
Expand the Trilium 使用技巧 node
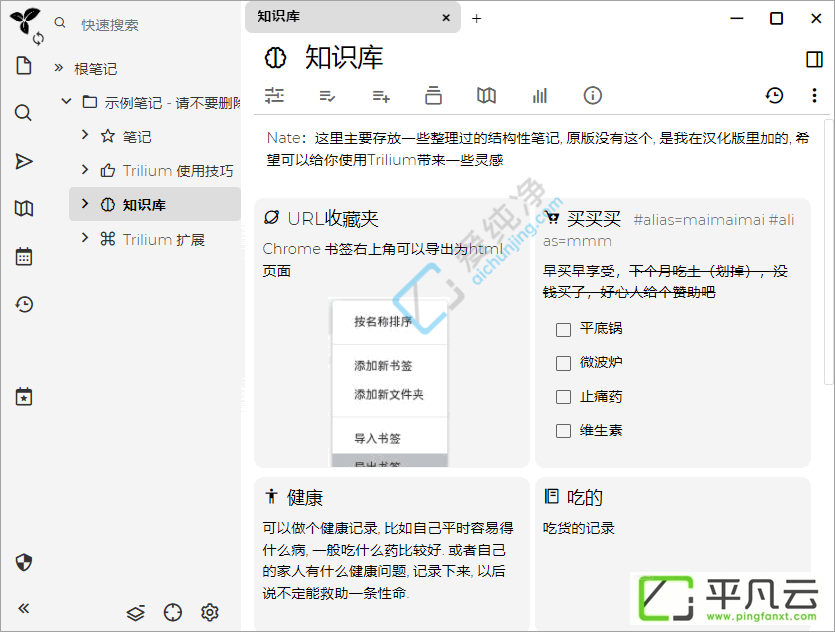tap(85, 169)
